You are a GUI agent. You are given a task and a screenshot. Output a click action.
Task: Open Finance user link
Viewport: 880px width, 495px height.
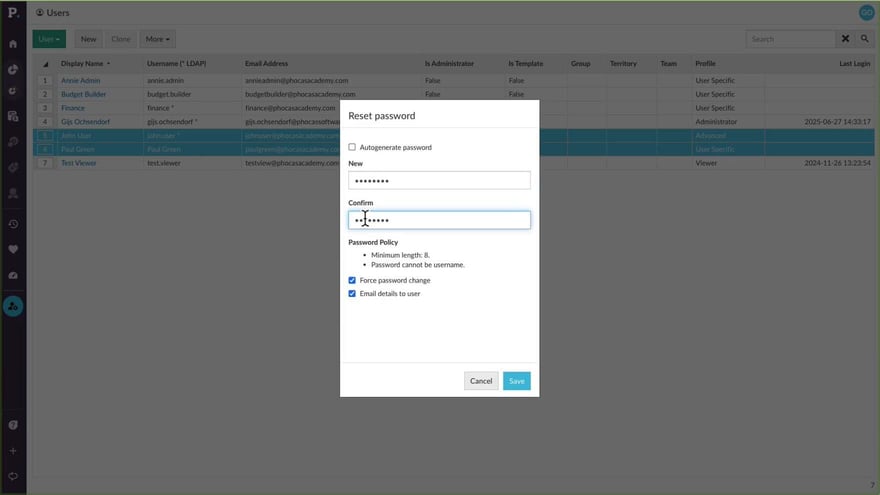[73, 108]
